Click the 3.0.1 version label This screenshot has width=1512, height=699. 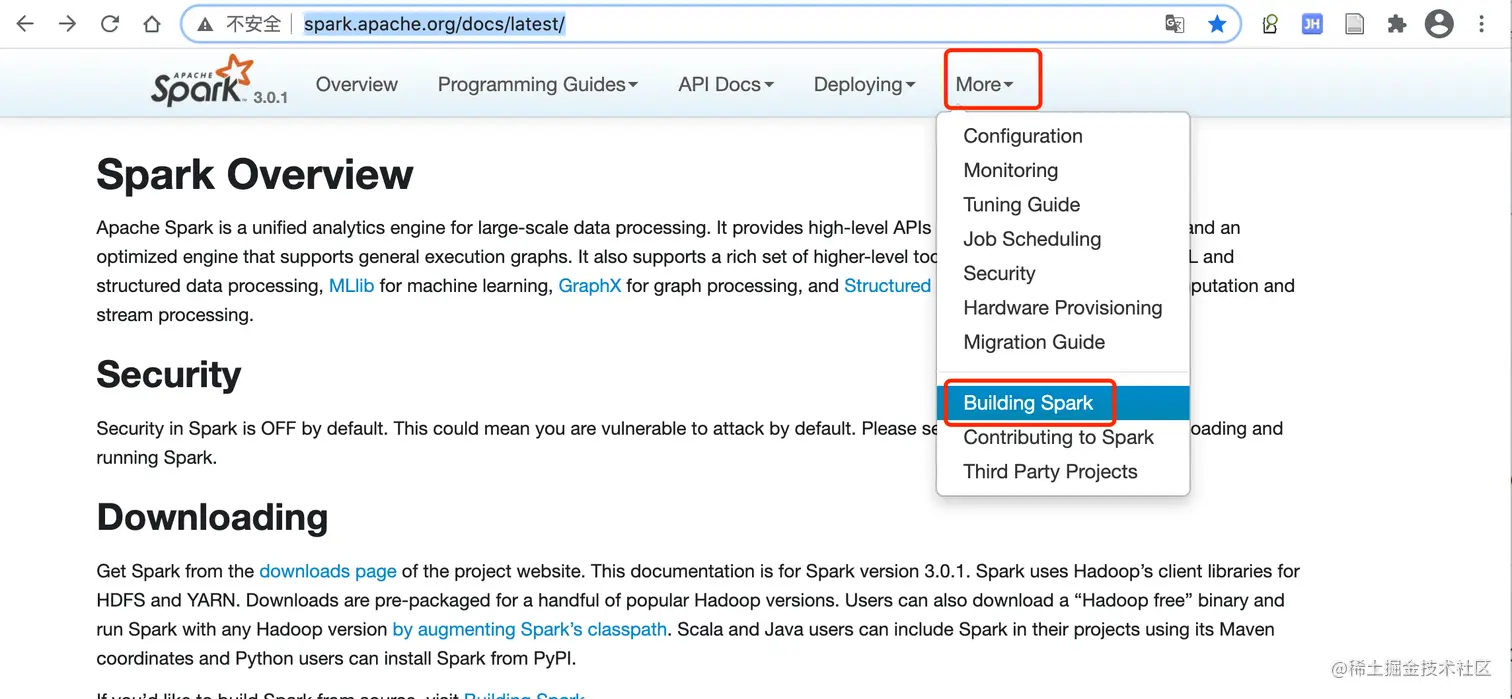(x=270, y=98)
